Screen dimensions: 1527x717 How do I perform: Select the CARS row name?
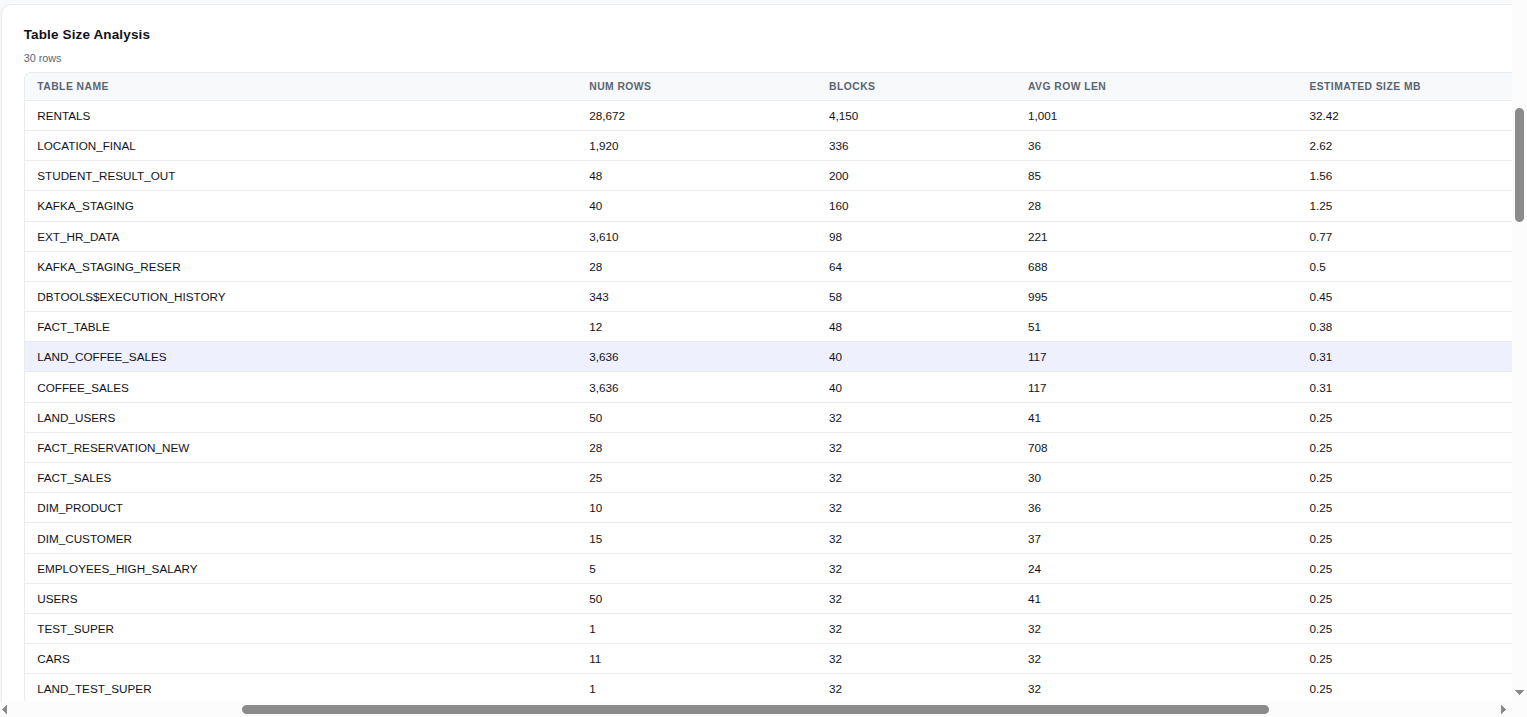[53, 659]
